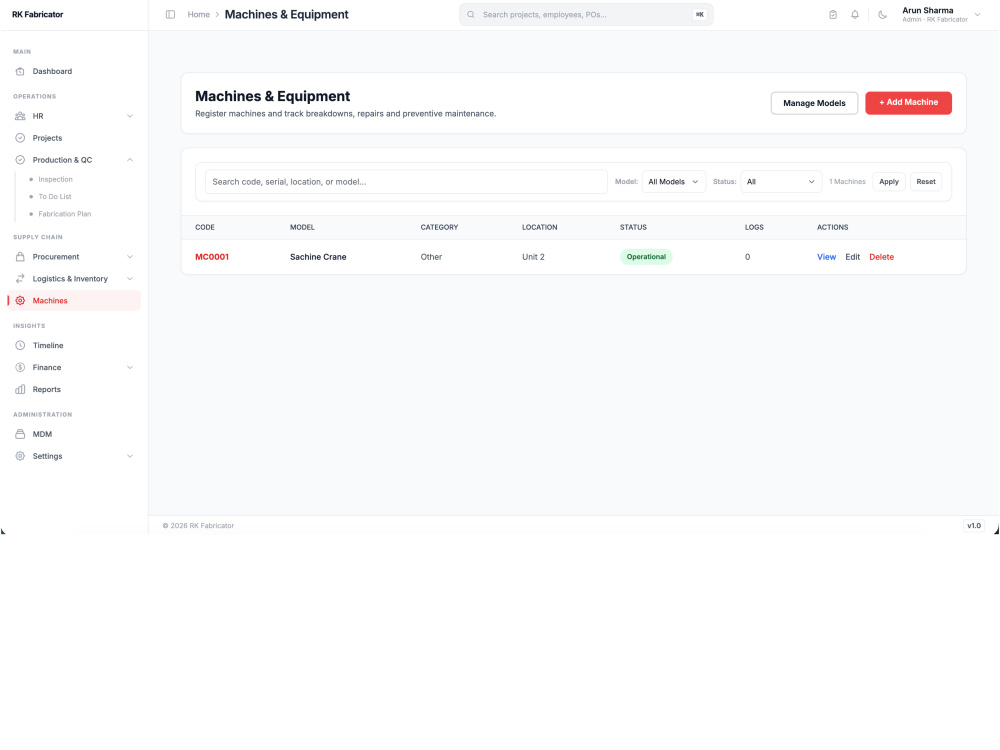1000x750 pixels.
Task: Open the Arun Sharma user menu
Action: (941, 15)
